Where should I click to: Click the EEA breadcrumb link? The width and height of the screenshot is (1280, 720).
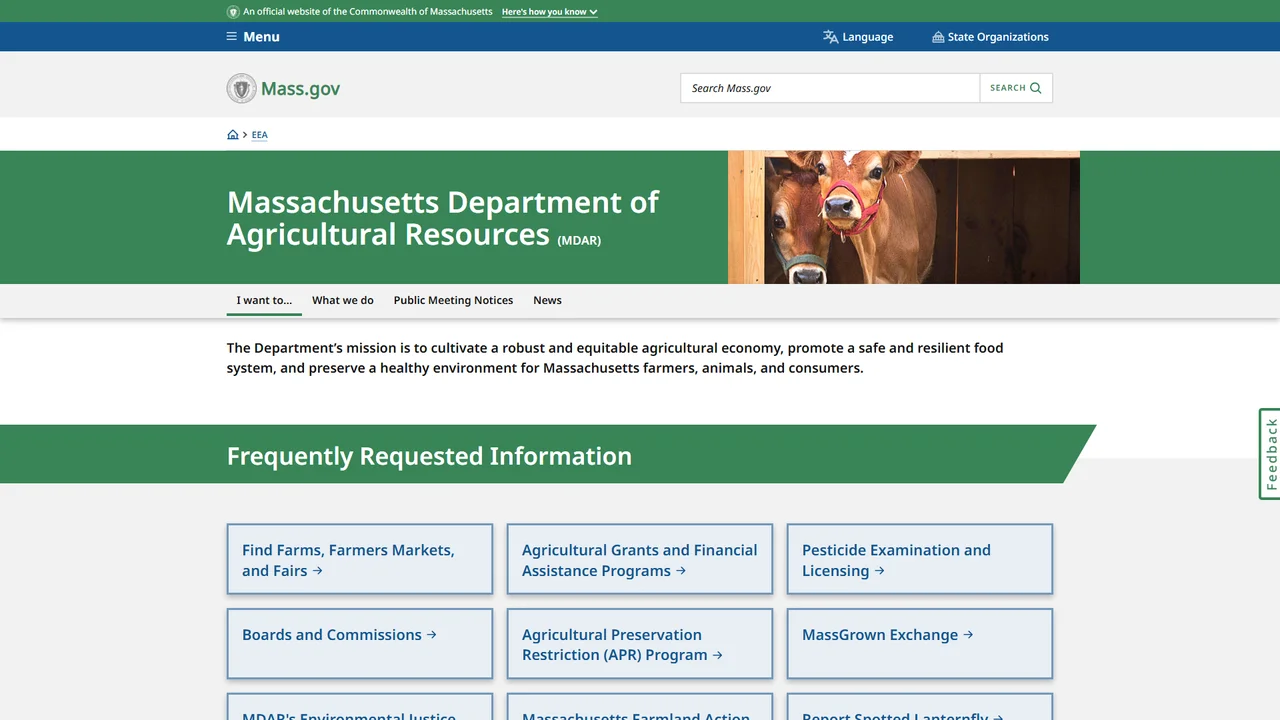pyautogui.click(x=260, y=134)
